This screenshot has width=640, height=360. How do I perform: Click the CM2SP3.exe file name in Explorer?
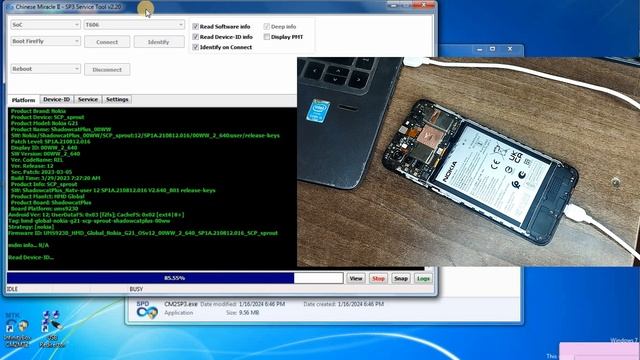[181, 304]
